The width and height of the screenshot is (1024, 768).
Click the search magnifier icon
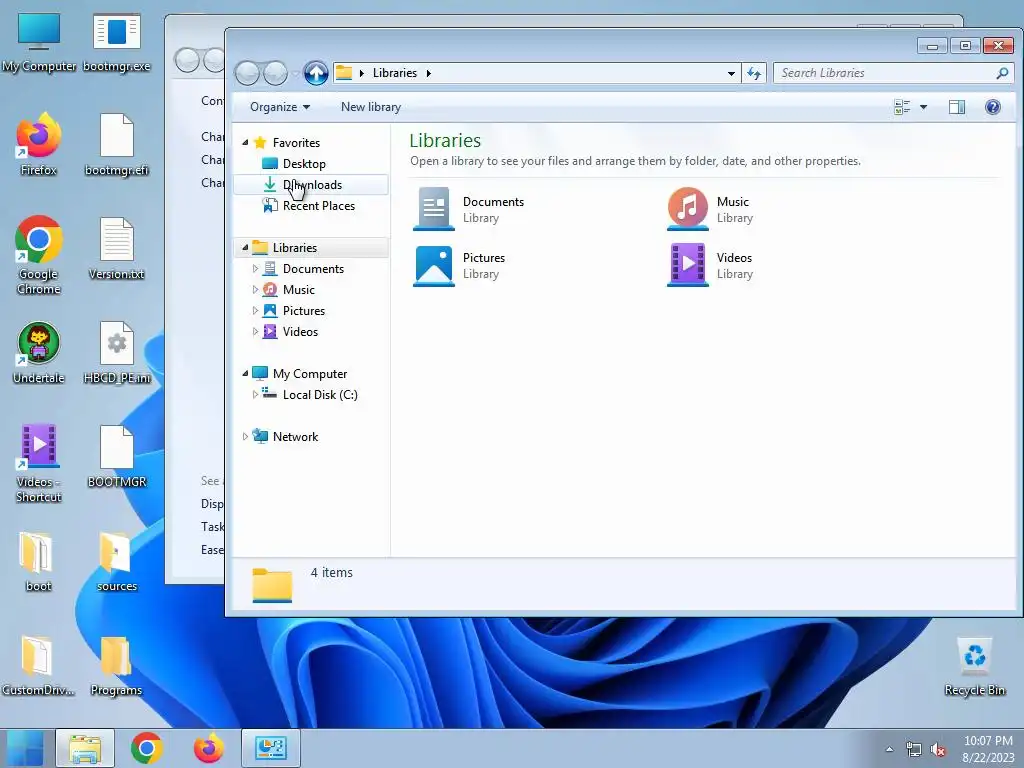tap(1002, 73)
